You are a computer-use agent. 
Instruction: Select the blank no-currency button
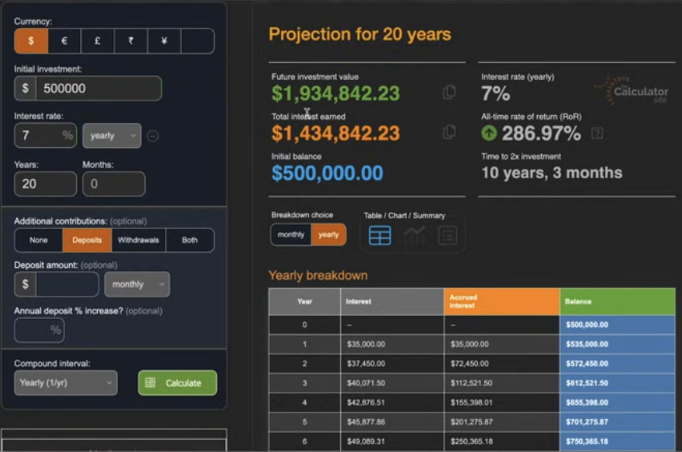click(x=198, y=41)
